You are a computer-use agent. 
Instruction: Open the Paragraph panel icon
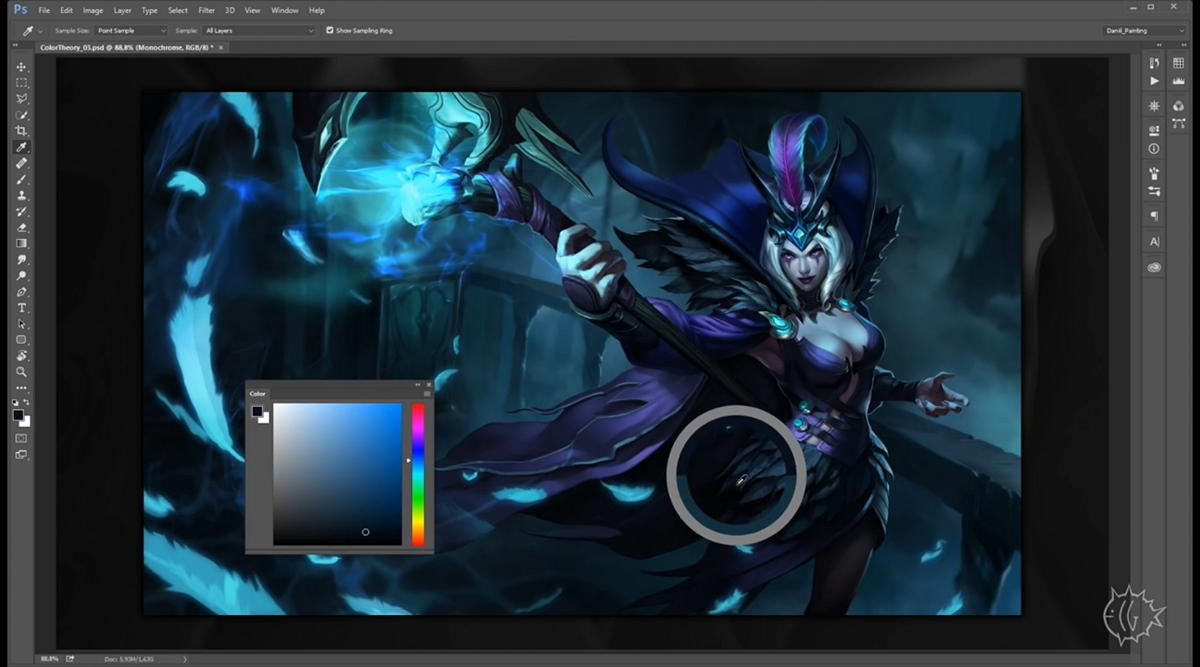click(x=1154, y=216)
